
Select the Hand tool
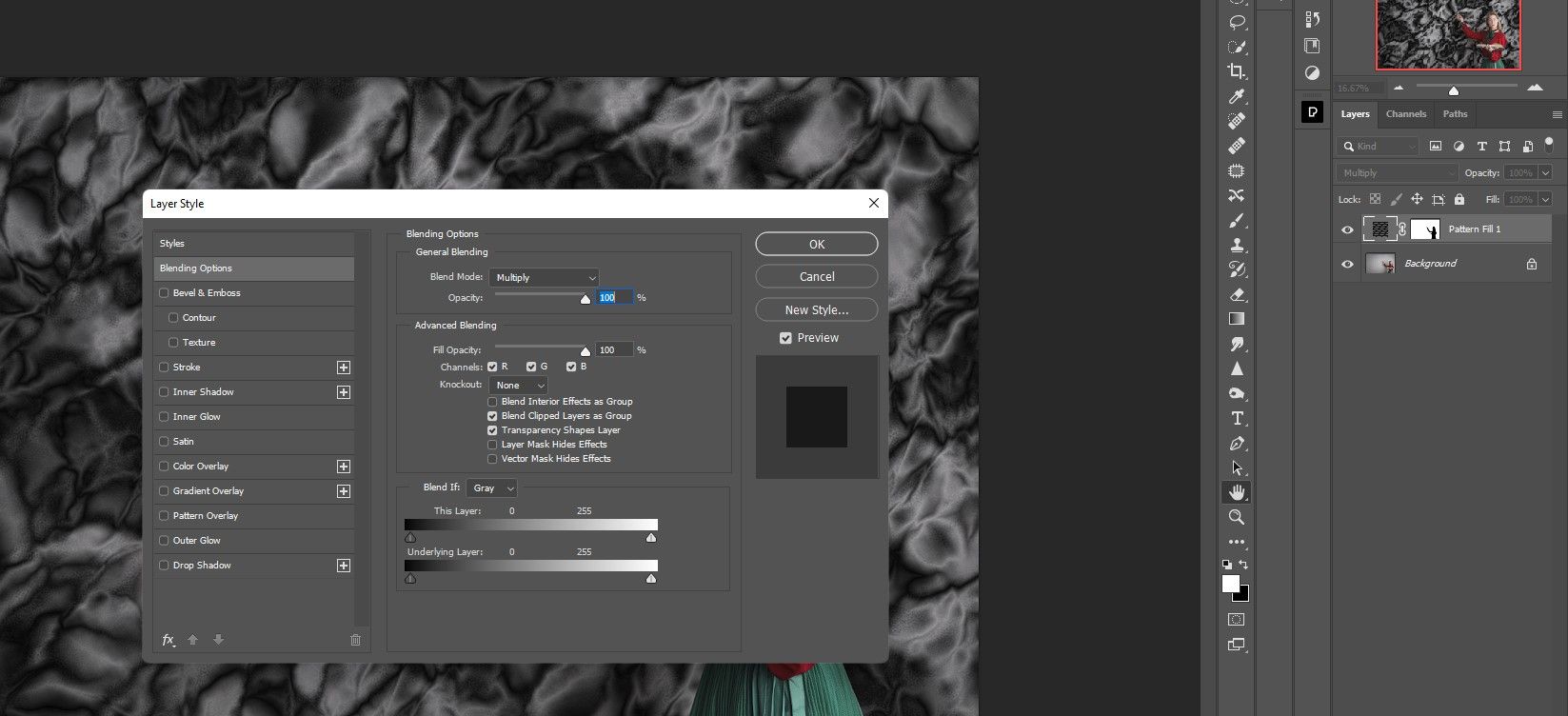pyautogui.click(x=1237, y=492)
